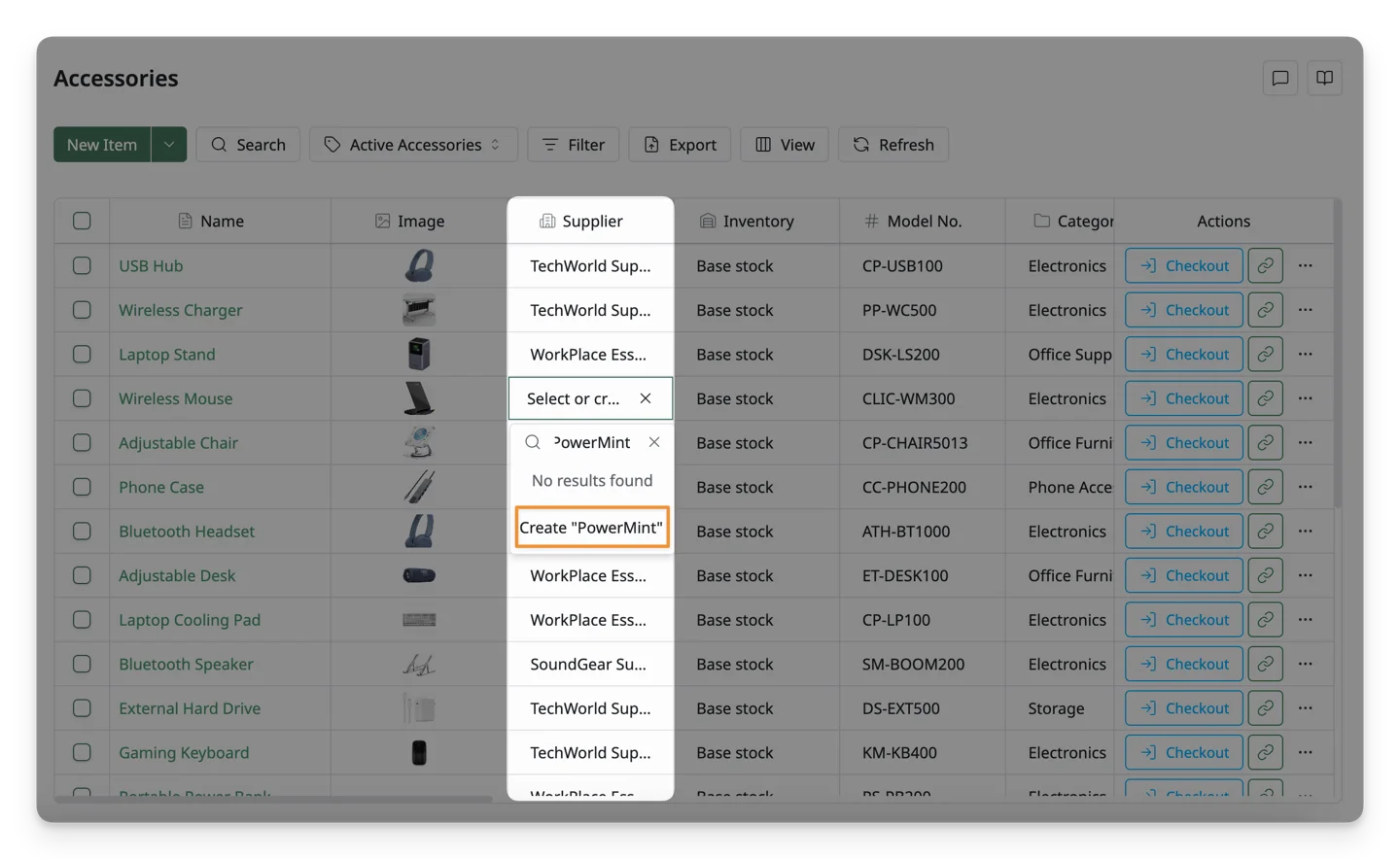
Task: Toggle the select-all checkbox in table header
Action: pyautogui.click(x=82, y=221)
